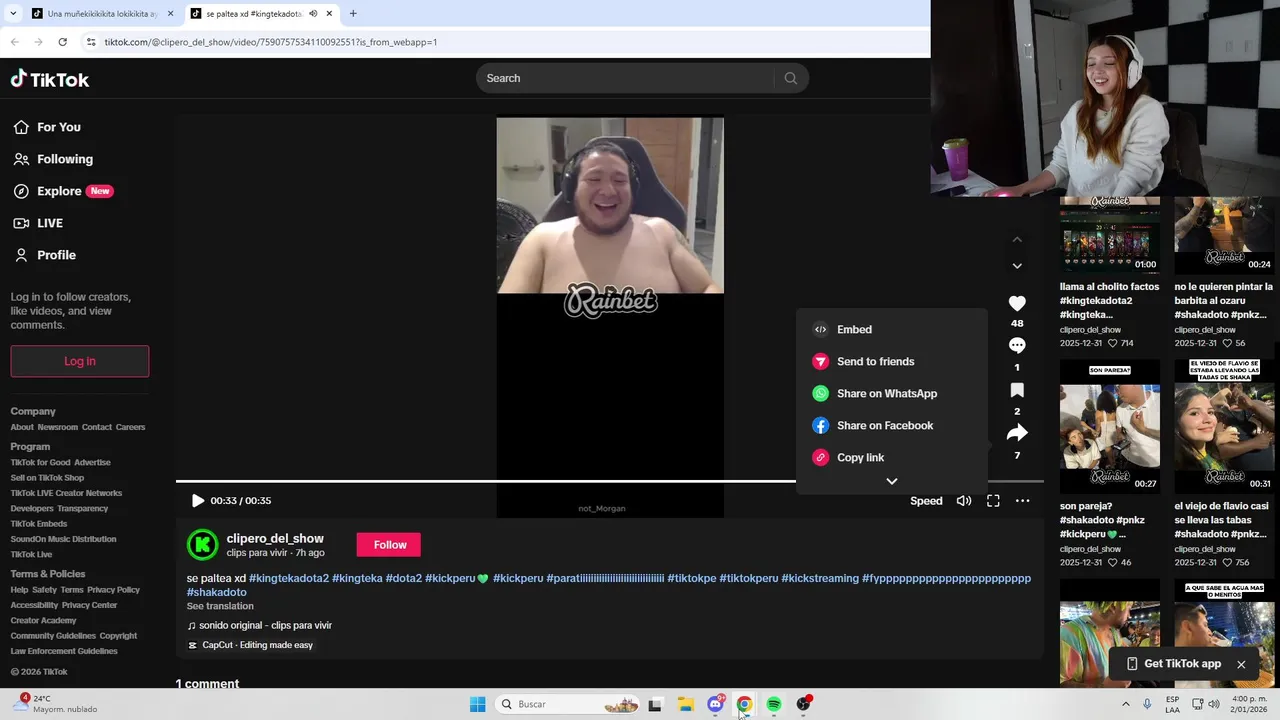Select Copy link option
This screenshot has height=720, width=1280.
click(x=892, y=458)
